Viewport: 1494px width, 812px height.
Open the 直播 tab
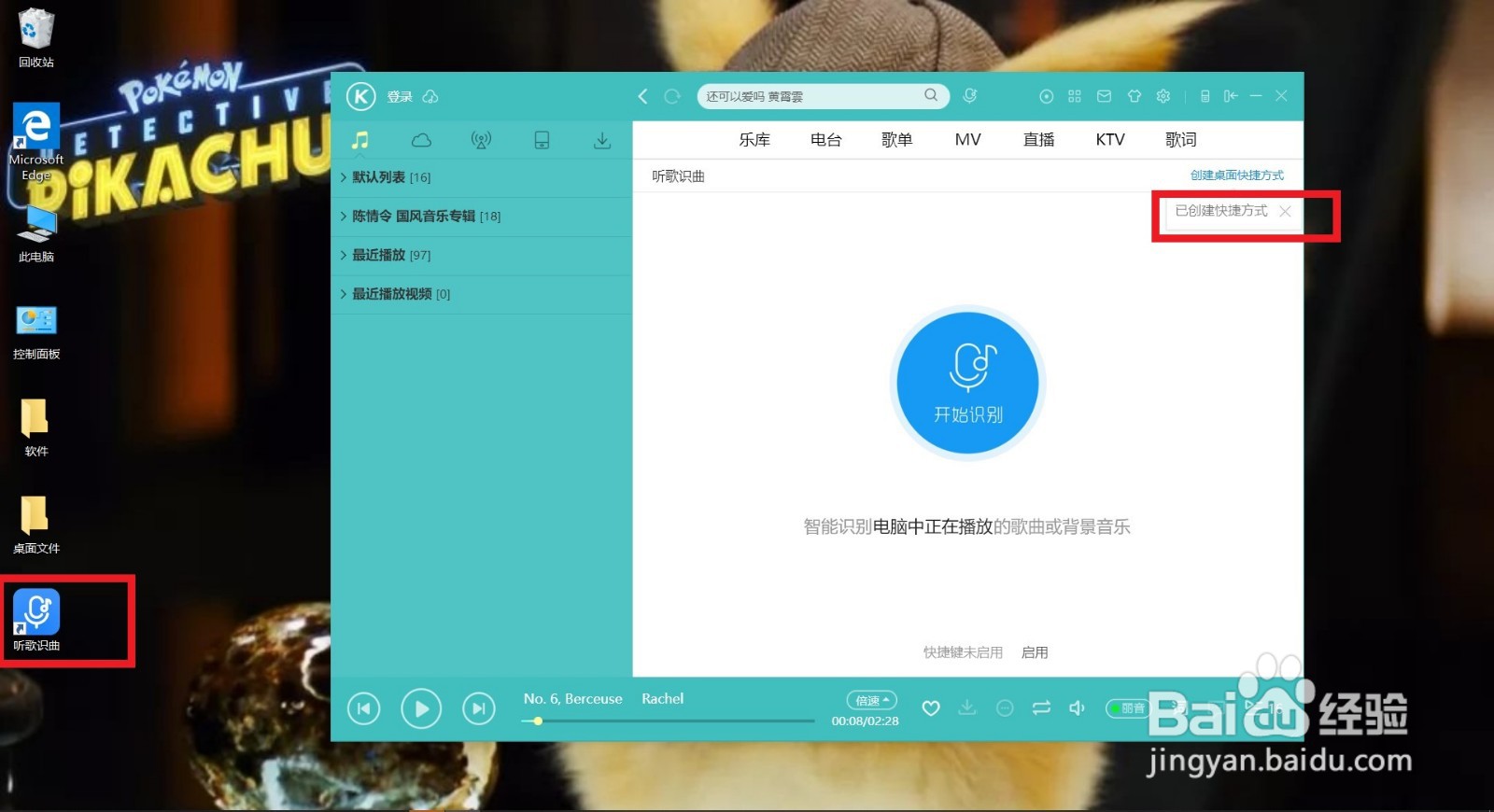[1038, 140]
